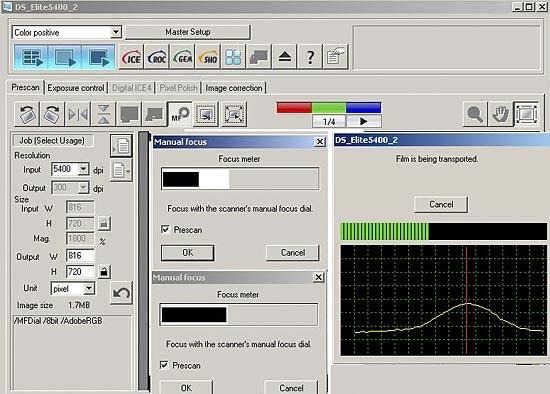Toggle the input size lock icon
This screenshot has height=394, width=550.
104,223
